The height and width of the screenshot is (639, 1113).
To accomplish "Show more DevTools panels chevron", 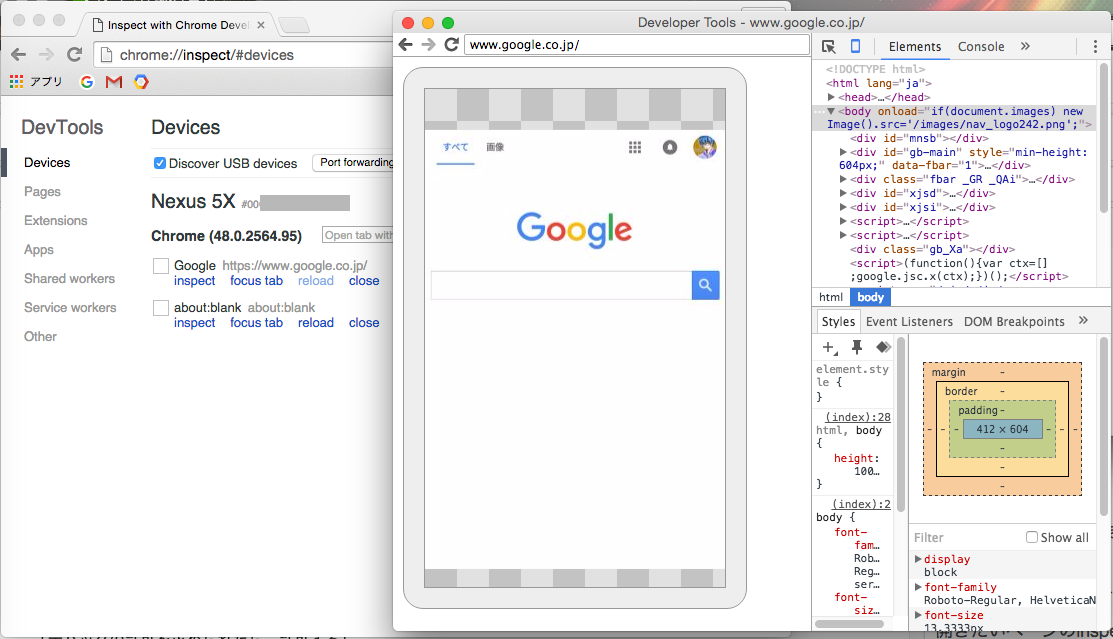I will coord(1025,46).
